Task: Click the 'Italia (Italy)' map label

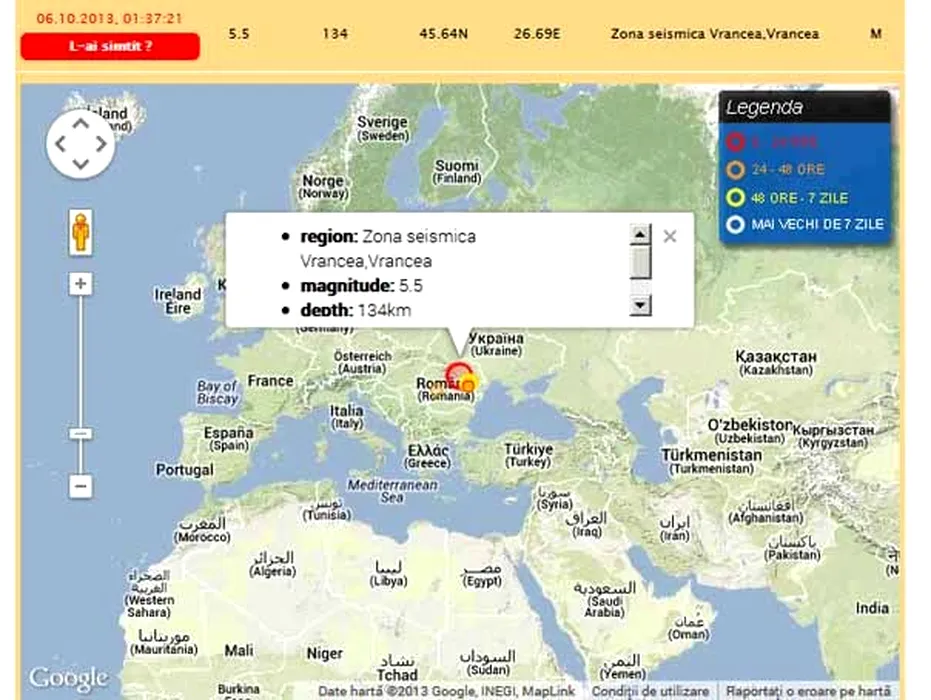Action: point(347,416)
